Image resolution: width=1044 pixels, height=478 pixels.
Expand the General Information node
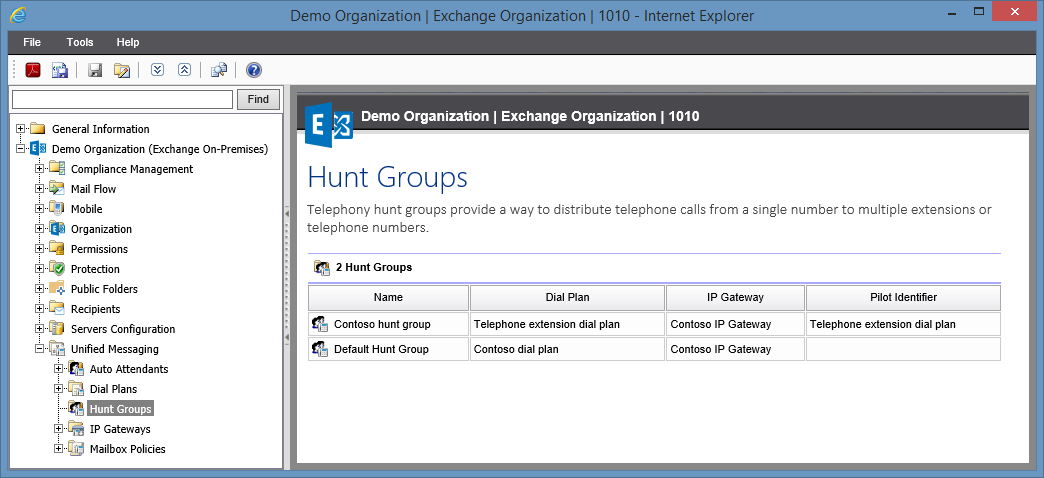click(x=21, y=128)
